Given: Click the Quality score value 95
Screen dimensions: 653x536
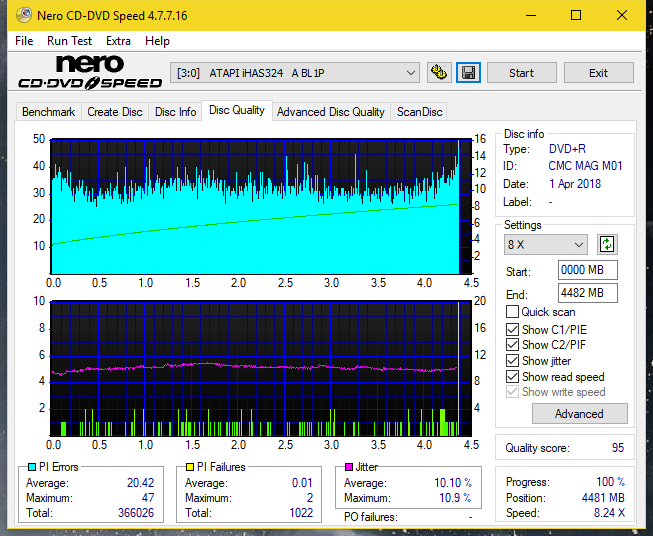Looking at the screenshot, I should point(618,448).
